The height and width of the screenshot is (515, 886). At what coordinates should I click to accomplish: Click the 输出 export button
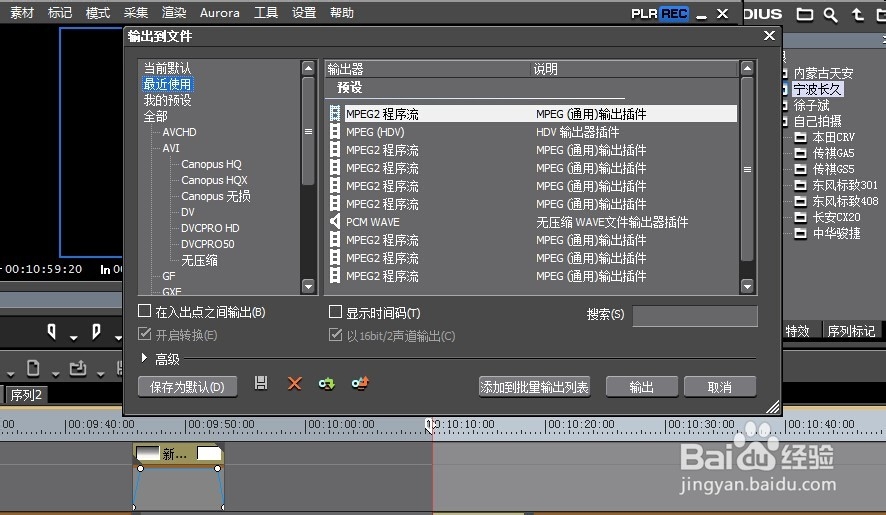(x=642, y=387)
